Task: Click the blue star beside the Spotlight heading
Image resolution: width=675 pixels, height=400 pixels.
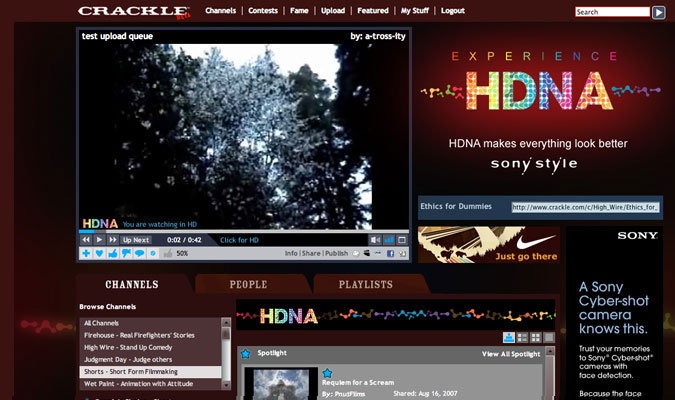Action: (x=245, y=354)
